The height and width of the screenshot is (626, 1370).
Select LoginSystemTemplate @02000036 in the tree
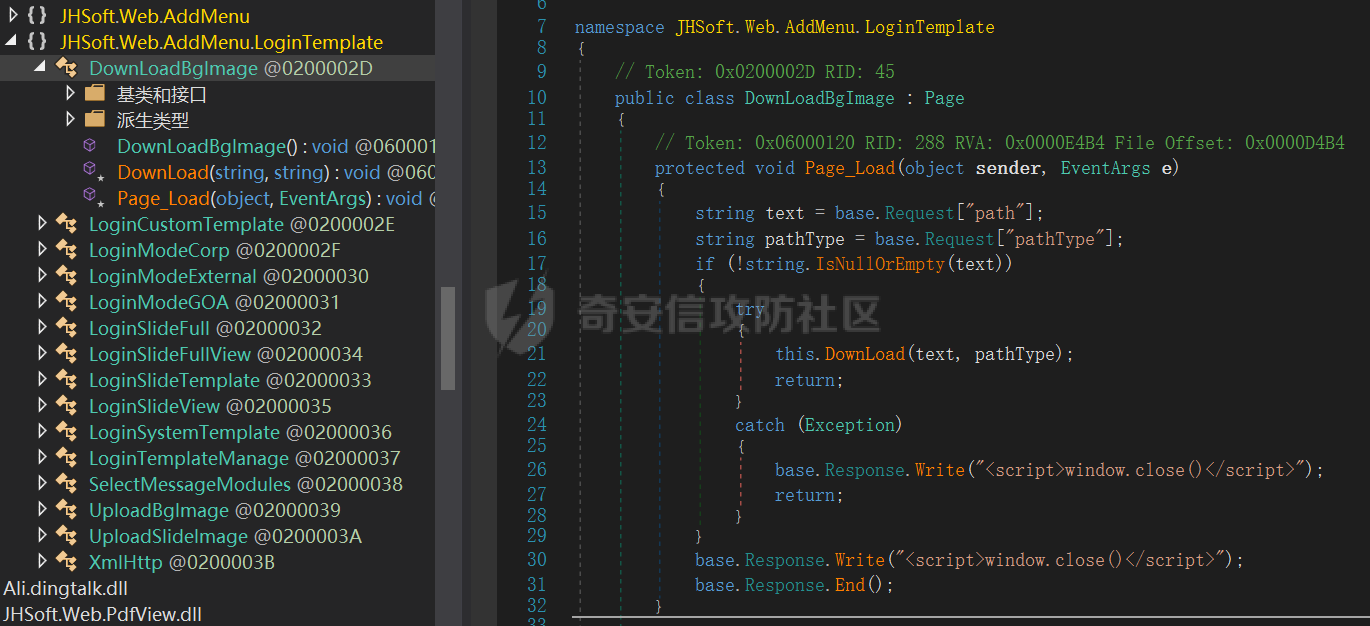tap(240, 432)
